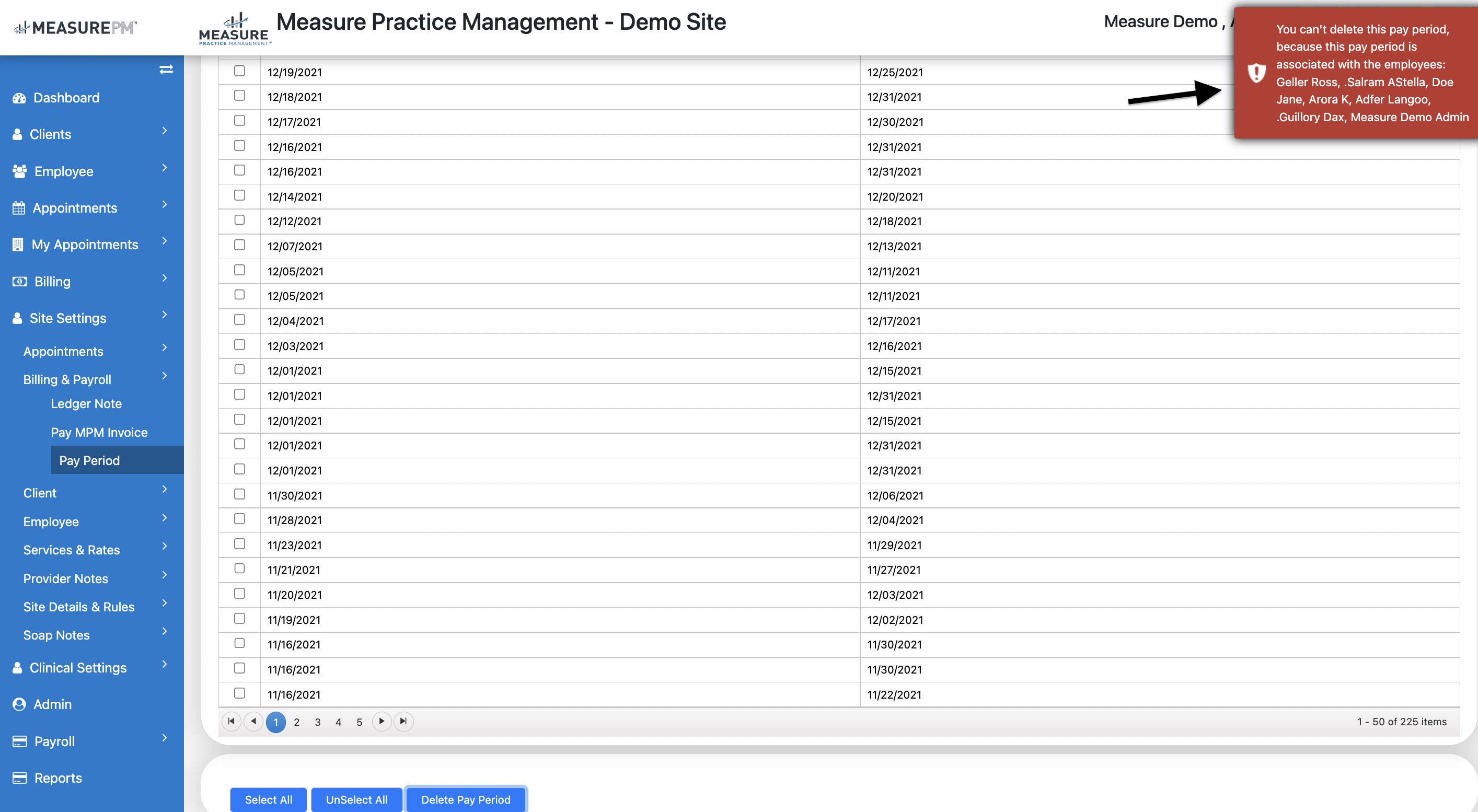Expand Services & Rates submenu
1478x812 pixels.
click(165, 547)
